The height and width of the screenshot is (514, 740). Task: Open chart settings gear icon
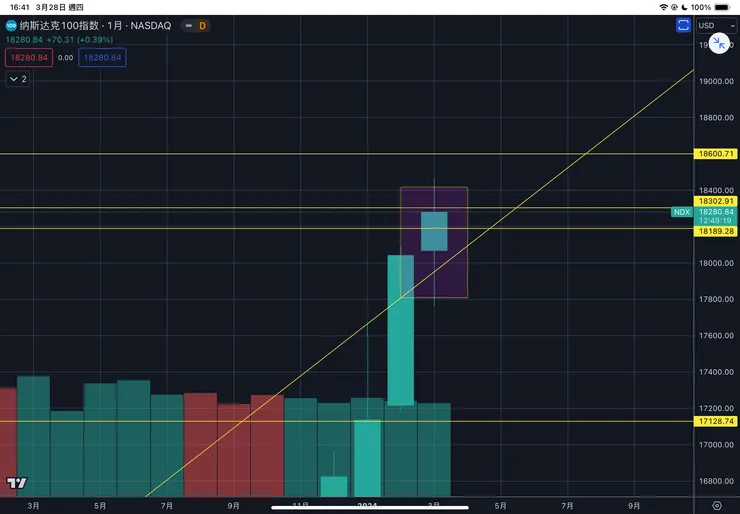tap(716, 506)
